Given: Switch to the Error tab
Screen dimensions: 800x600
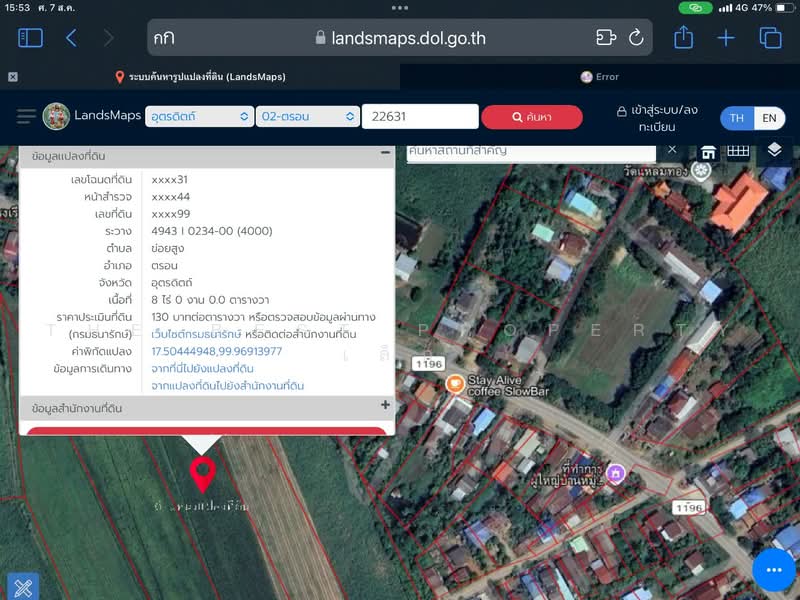Looking at the screenshot, I should pos(599,77).
